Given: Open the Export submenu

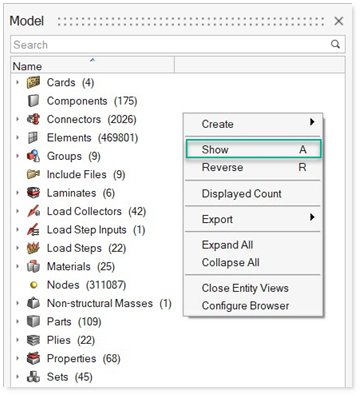Looking at the screenshot, I should [253, 219].
